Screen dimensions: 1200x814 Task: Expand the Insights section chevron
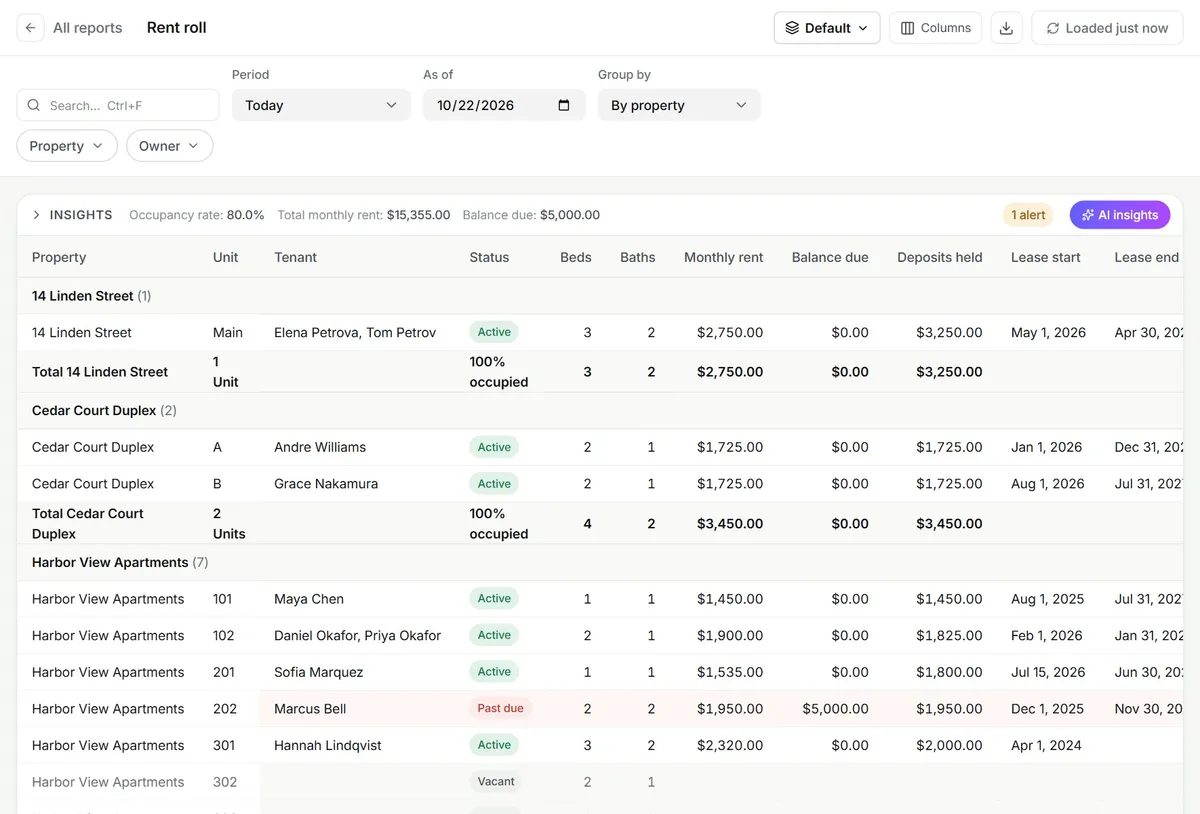click(37, 215)
